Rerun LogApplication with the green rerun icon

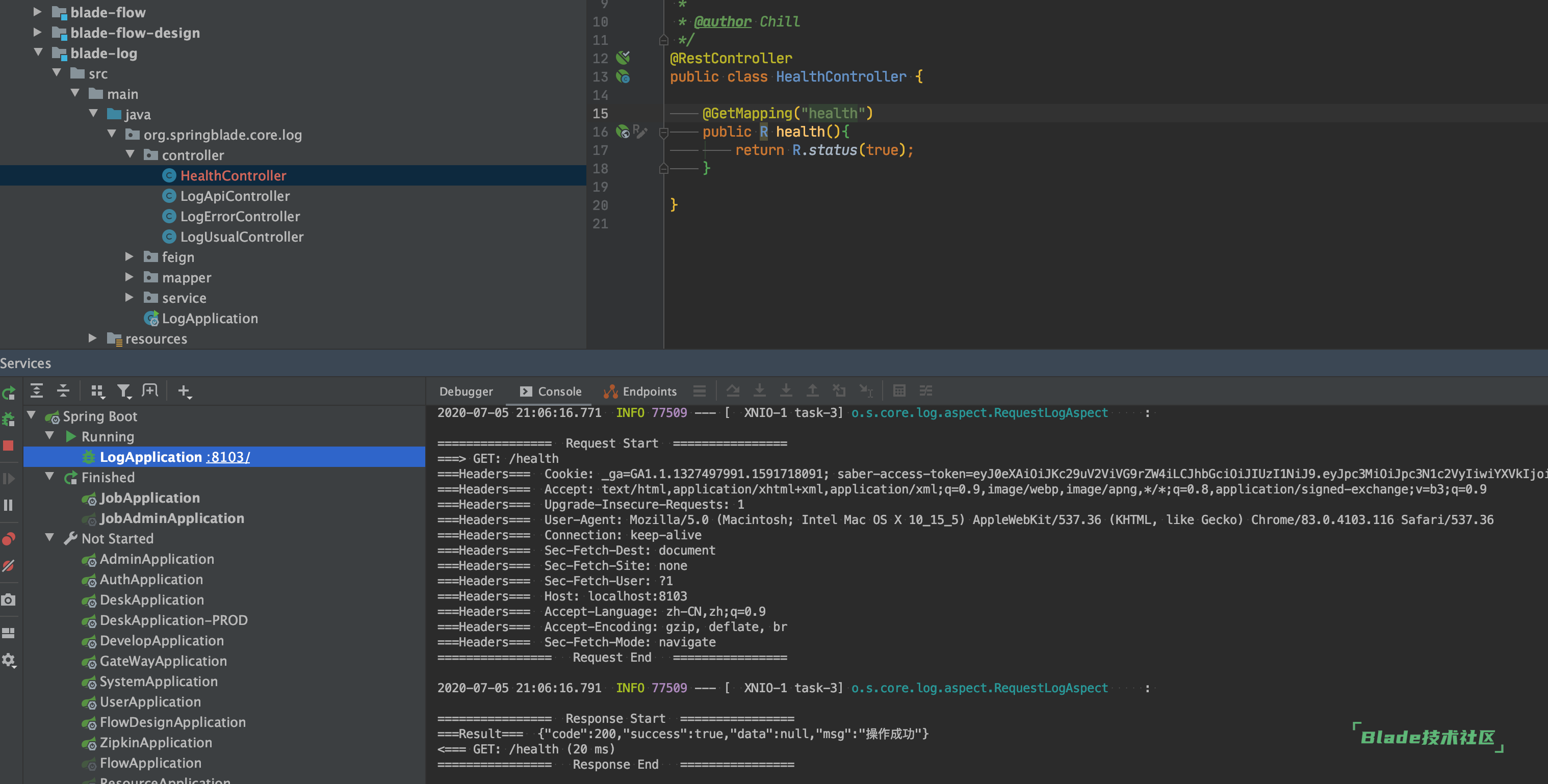point(8,394)
